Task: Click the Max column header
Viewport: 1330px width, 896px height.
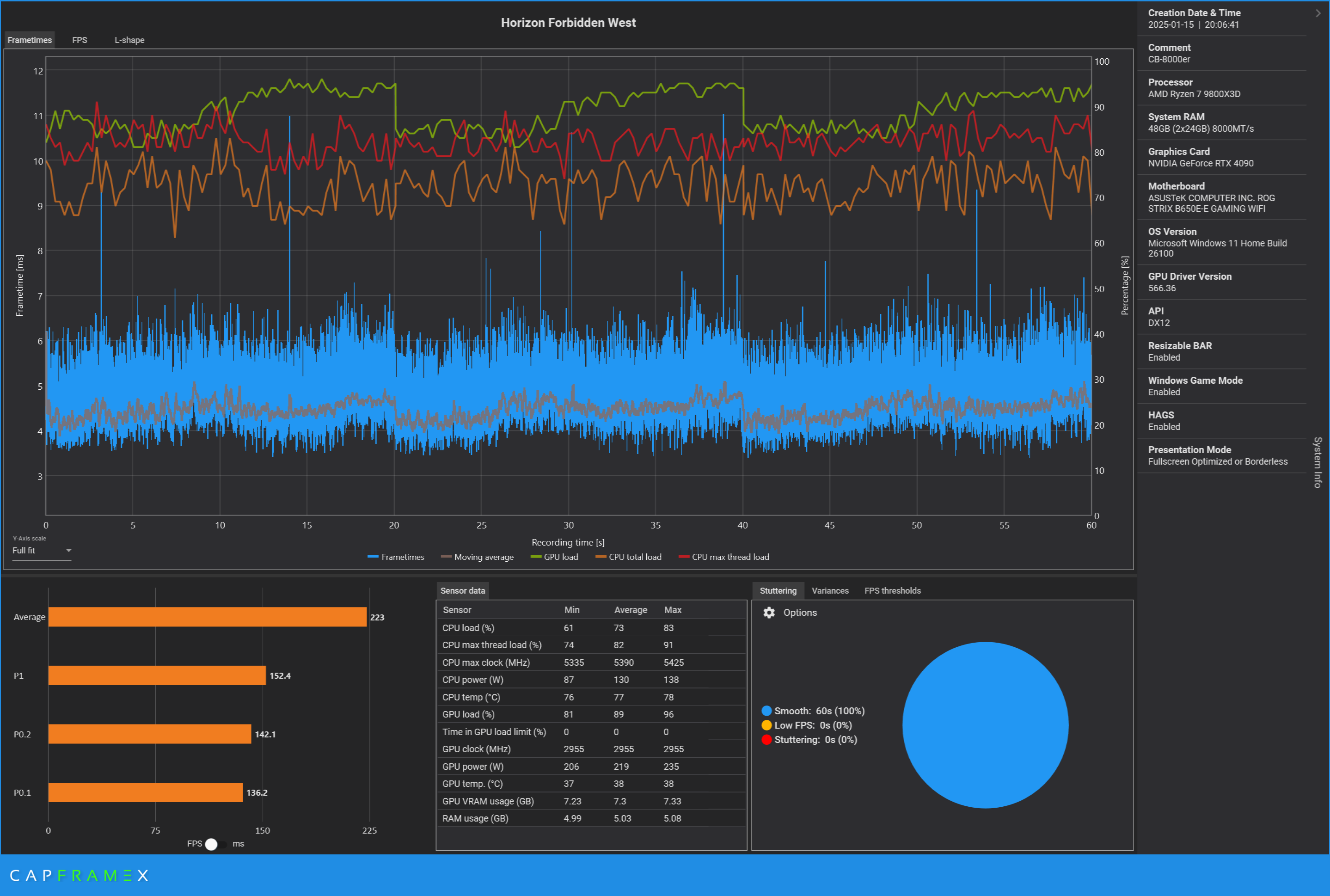Action: click(673, 610)
